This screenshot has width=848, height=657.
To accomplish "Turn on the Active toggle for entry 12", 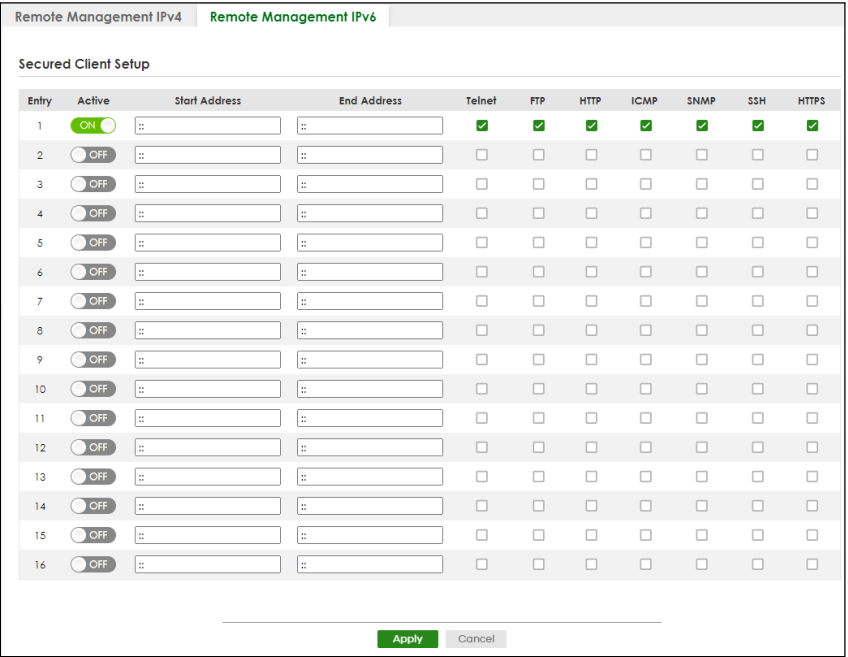I will point(93,447).
